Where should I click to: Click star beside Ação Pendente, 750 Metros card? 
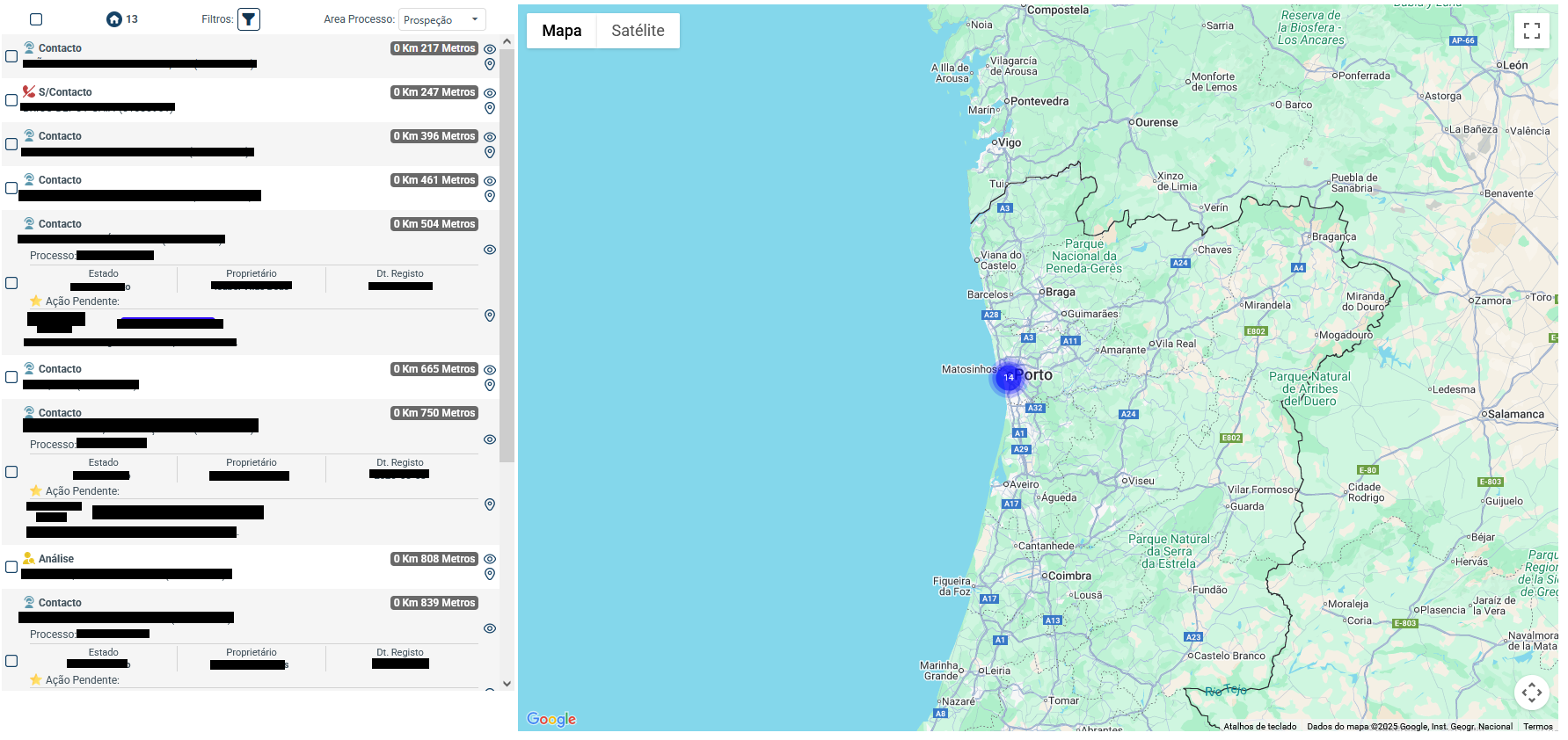pos(36,490)
